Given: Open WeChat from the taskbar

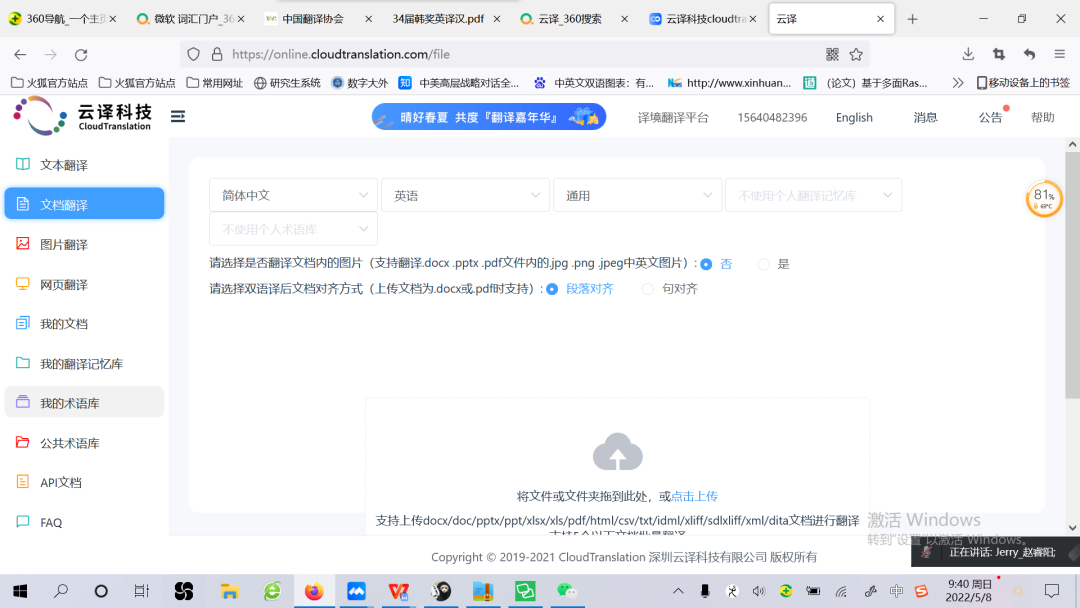Looking at the screenshot, I should tap(567, 591).
